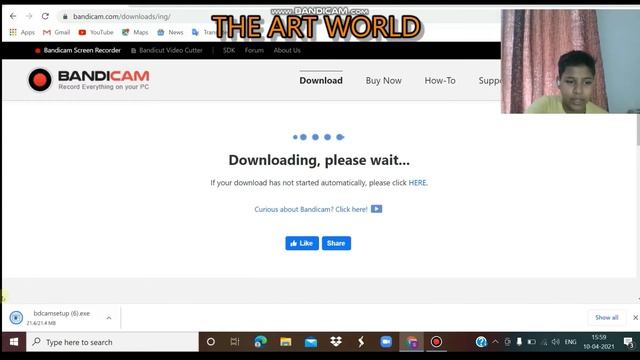Image resolution: width=640 pixels, height=360 pixels.
Task: Open the notification center icon
Action: (629, 342)
